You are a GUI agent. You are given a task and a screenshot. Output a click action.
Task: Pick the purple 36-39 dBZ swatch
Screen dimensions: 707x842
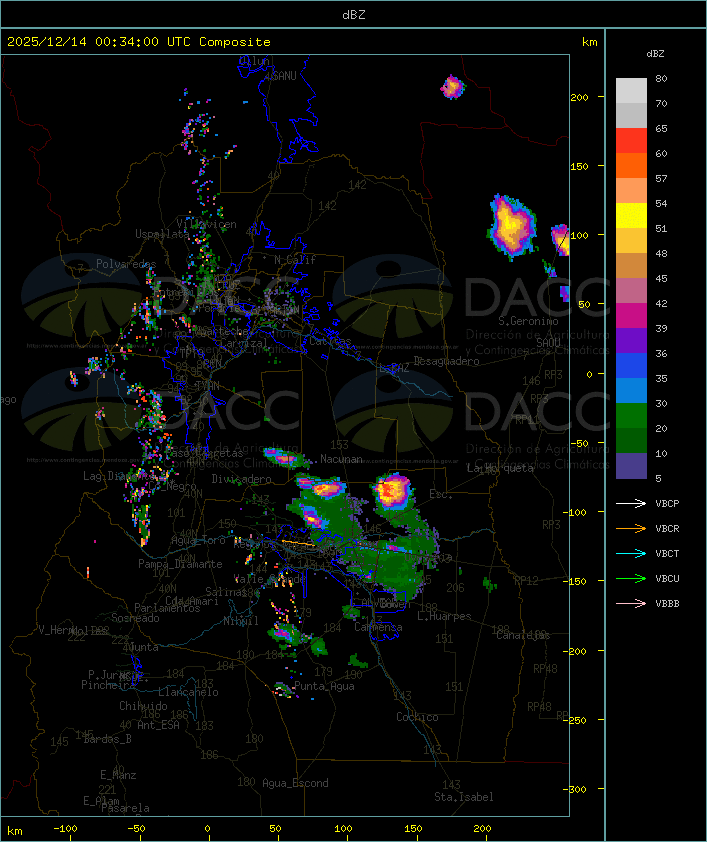(x=631, y=340)
